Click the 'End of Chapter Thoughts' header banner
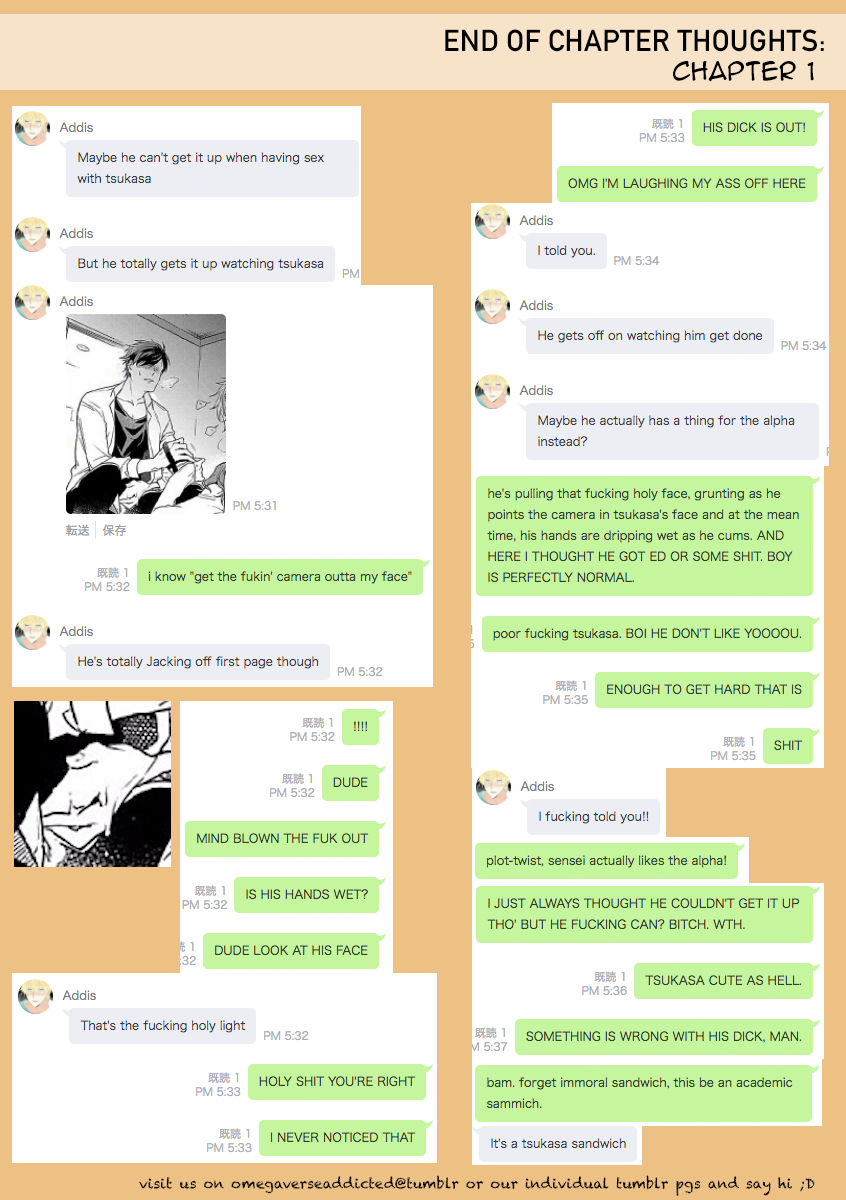Viewport: 846px width, 1200px height. coord(423,52)
